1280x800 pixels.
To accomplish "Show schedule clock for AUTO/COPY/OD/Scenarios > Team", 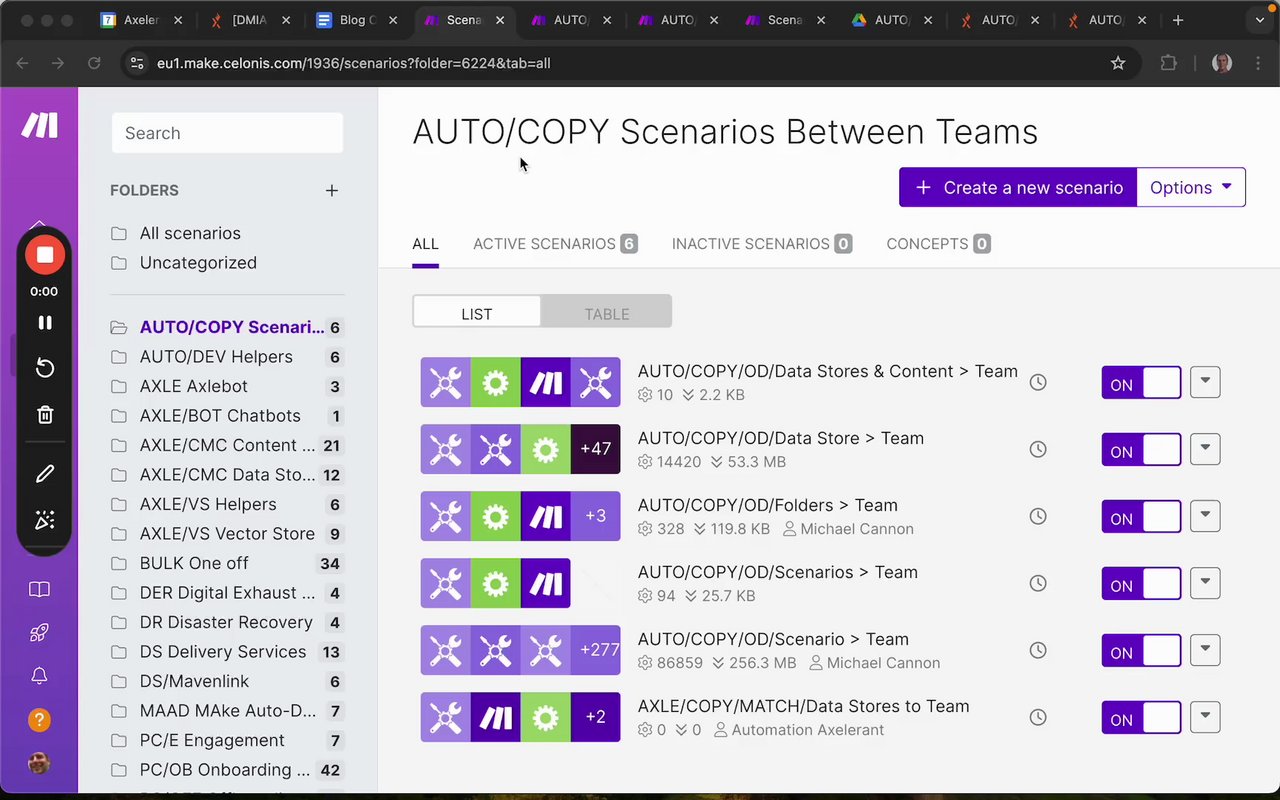I will click(x=1038, y=583).
